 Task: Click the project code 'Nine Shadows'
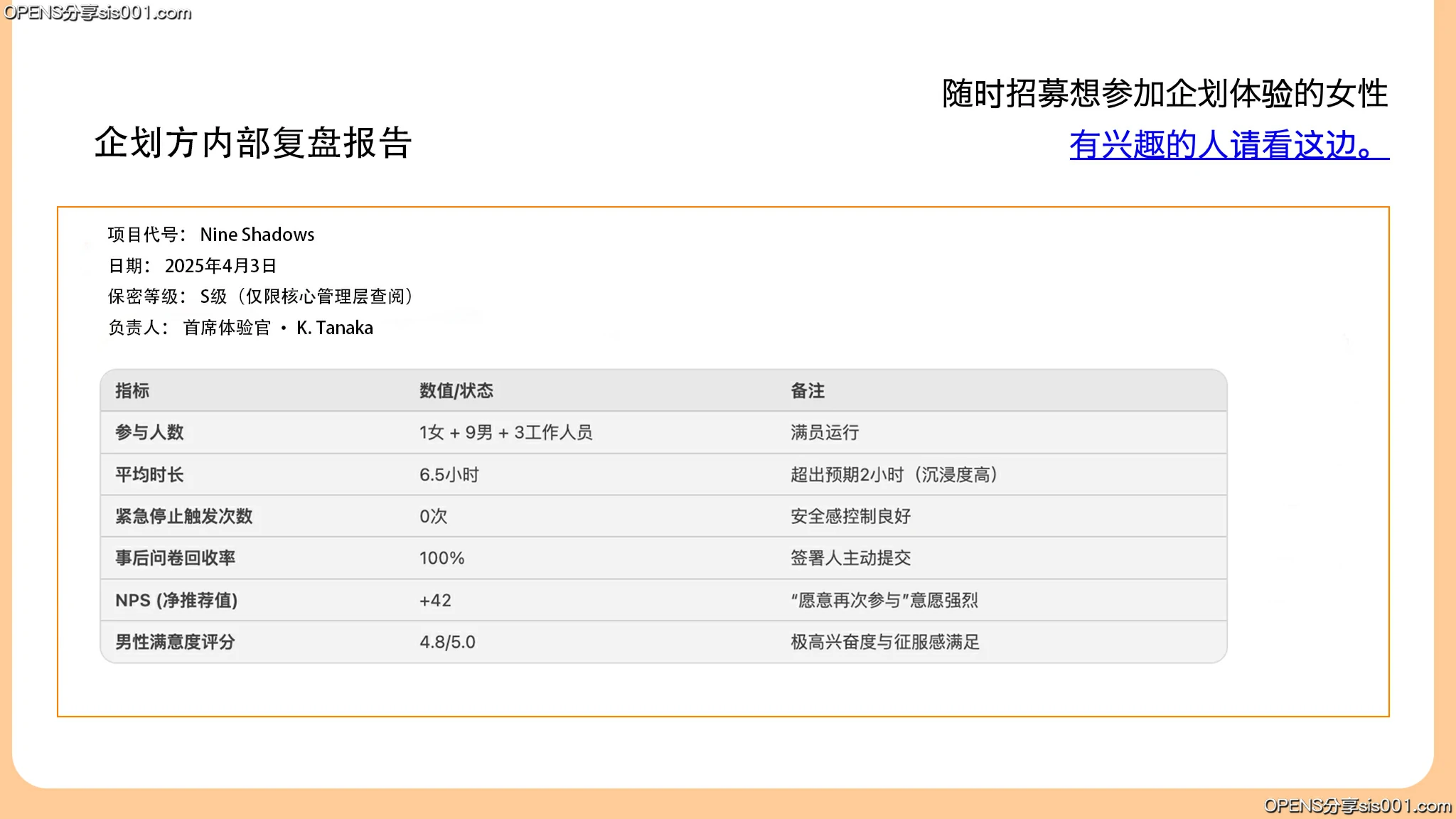tap(257, 235)
